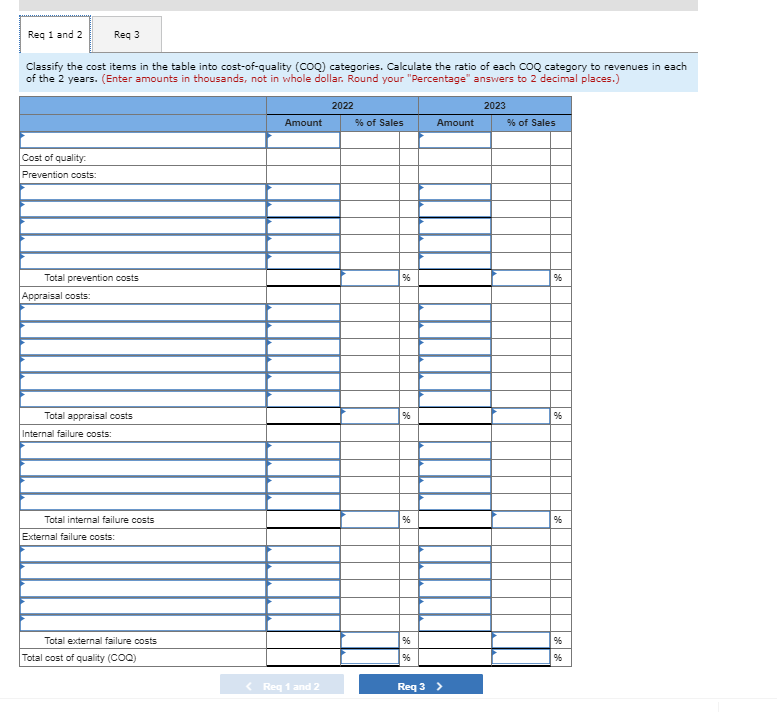The height and width of the screenshot is (712, 777).
Task: Click 2023 Amount in first Prevention costs item row
Action: point(455,192)
